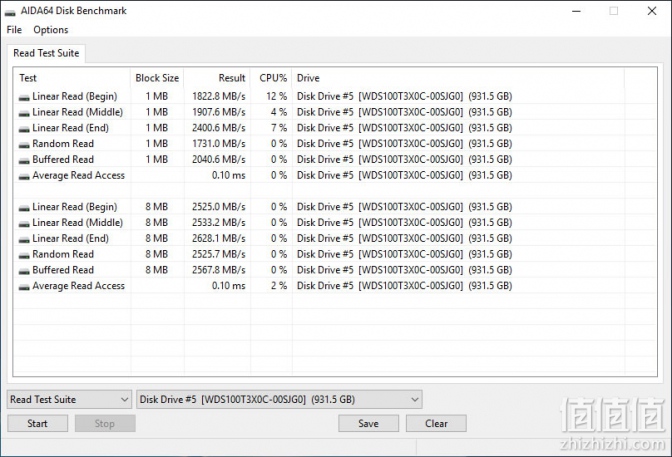Select the 1731.0 MB/s result cell
The height and width of the screenshot is (457, 672).
(x=219, y=144)
